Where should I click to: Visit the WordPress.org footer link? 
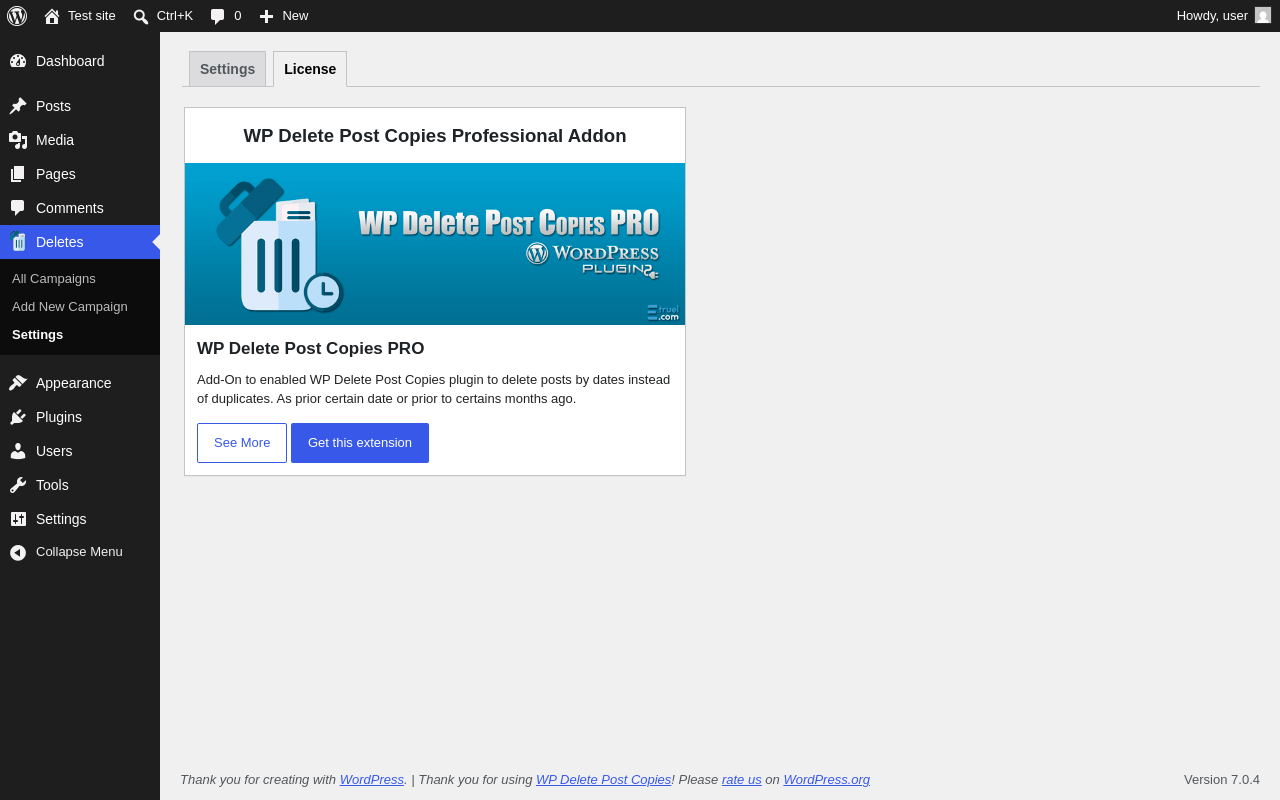click(827, 780)
